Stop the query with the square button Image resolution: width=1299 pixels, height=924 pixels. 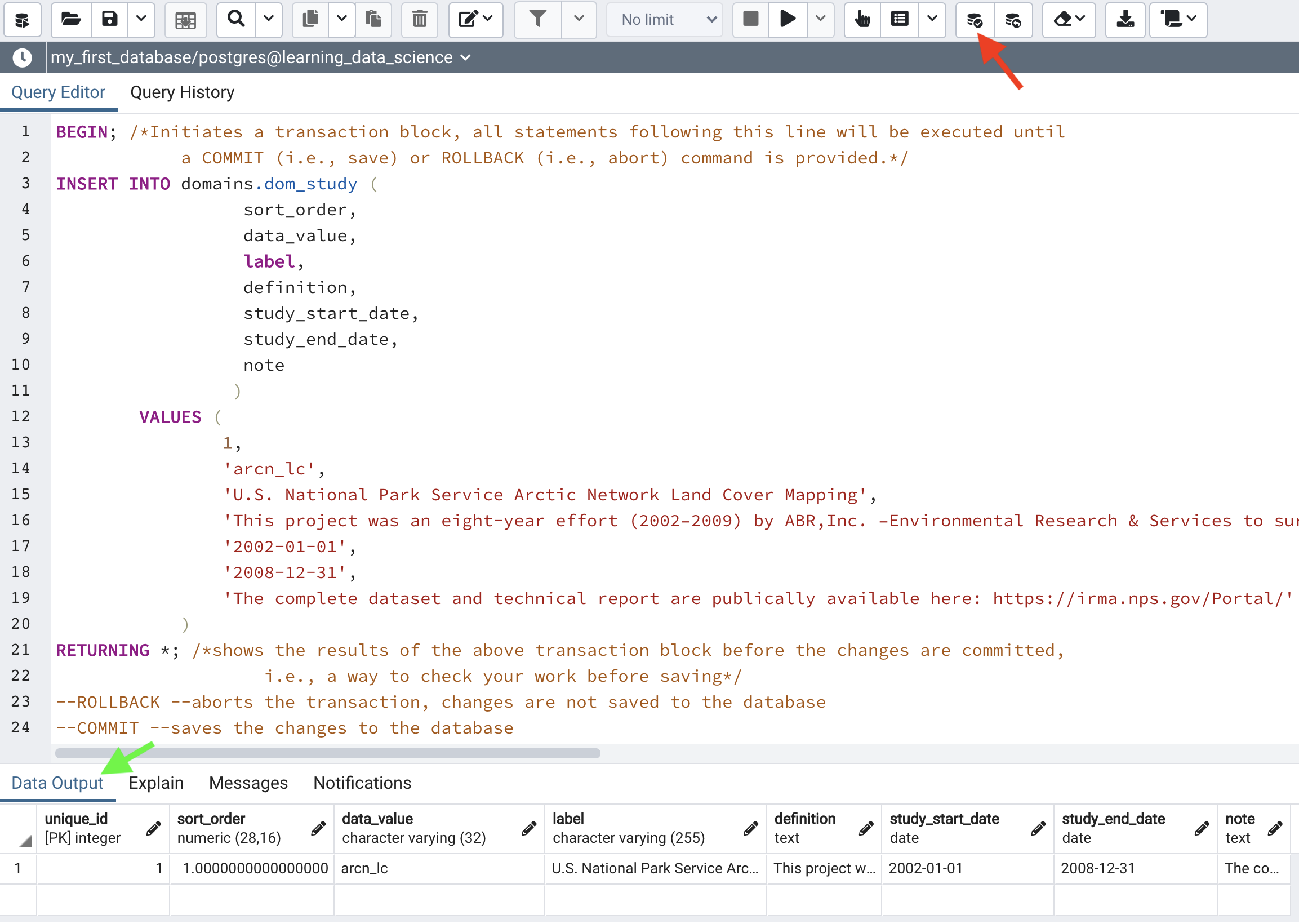pos(750,19)
